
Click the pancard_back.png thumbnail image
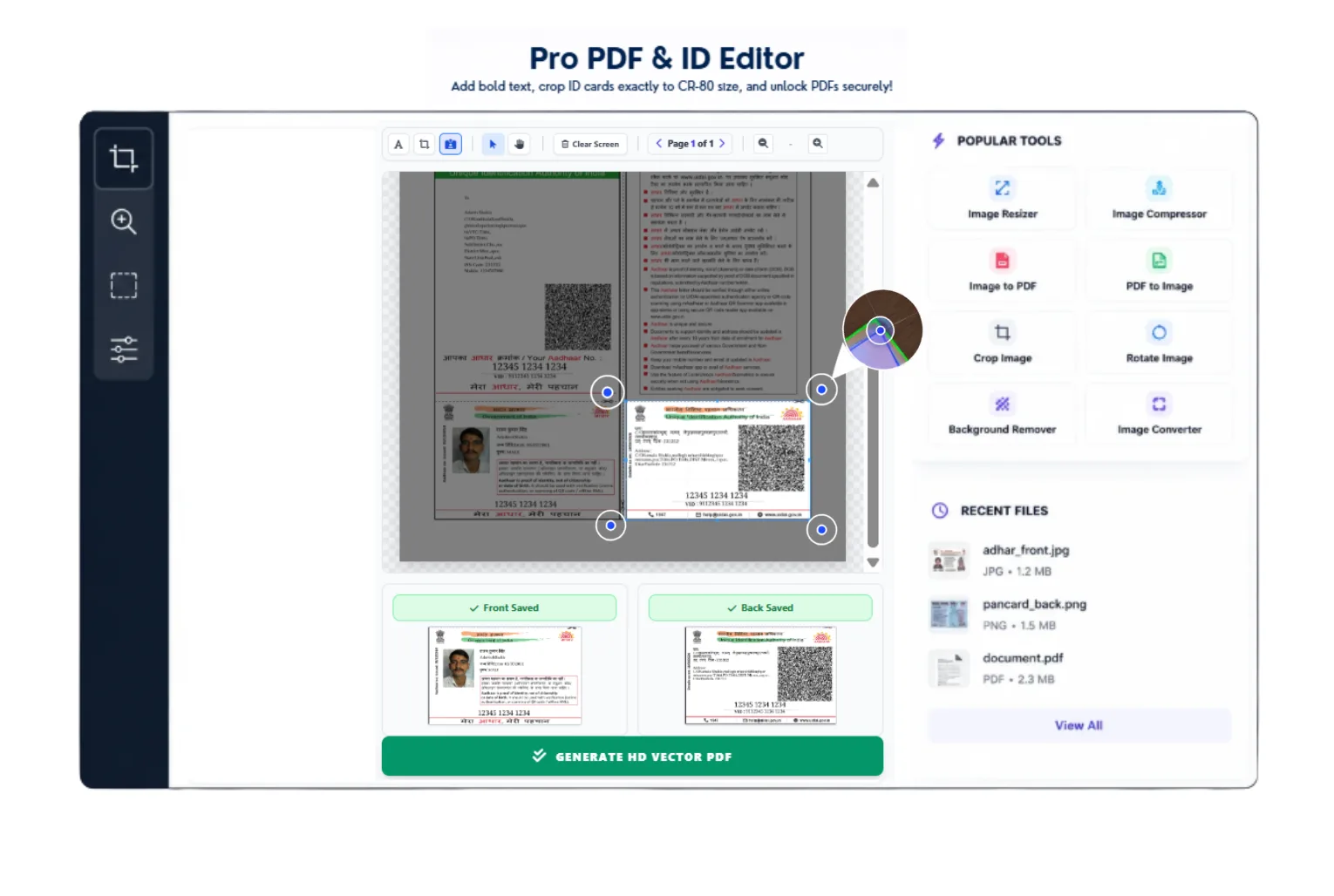[x=949, y=614]
